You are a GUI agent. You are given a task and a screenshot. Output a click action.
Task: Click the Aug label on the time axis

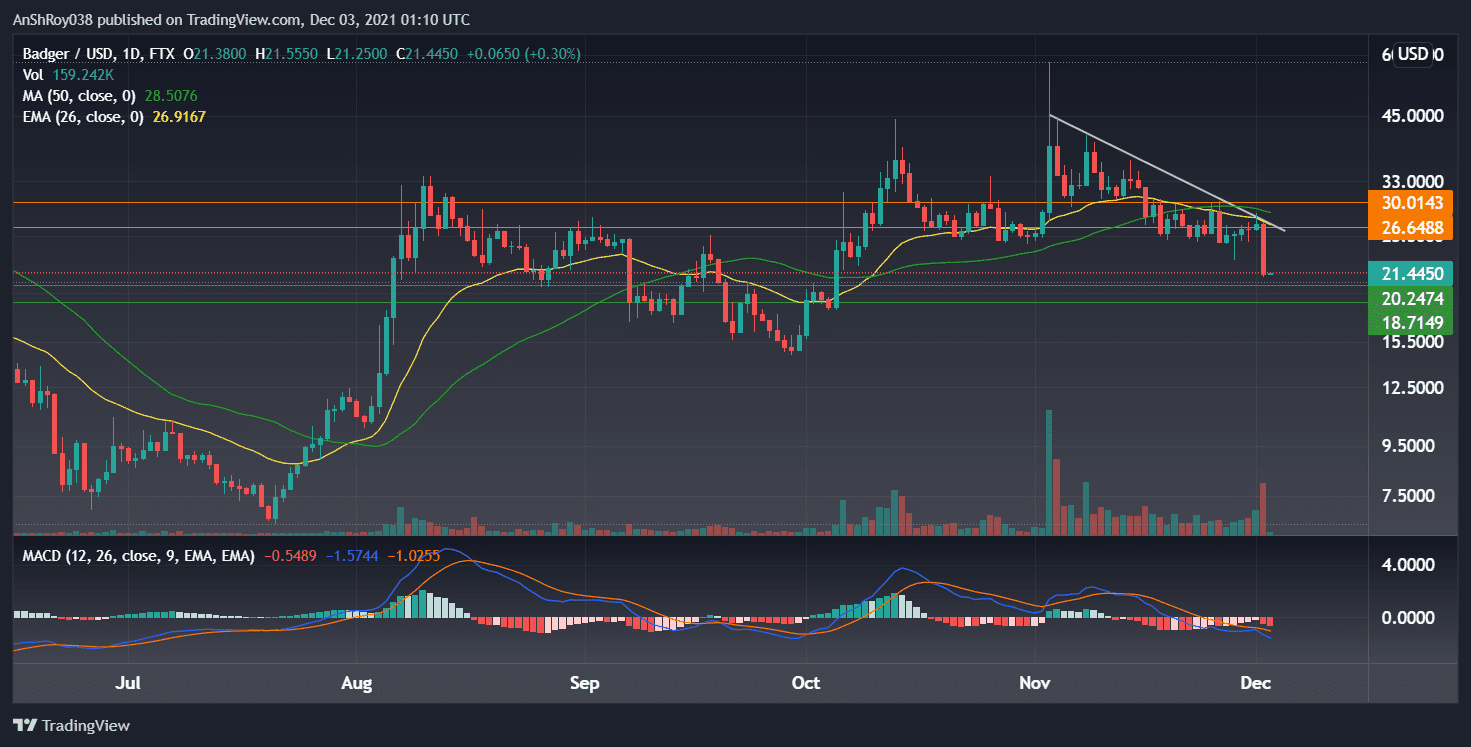357,684
